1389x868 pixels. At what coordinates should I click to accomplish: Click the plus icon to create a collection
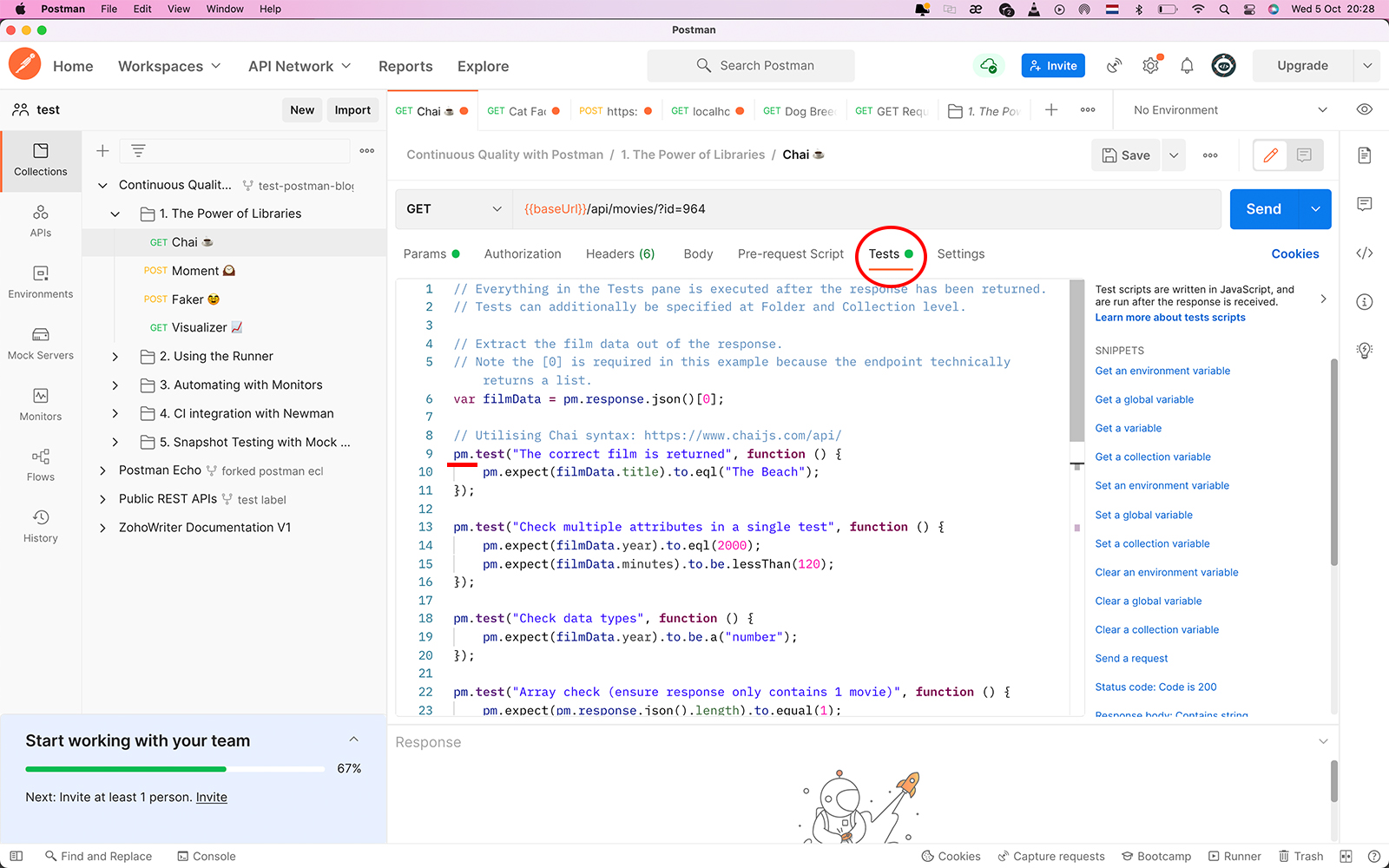102,151
